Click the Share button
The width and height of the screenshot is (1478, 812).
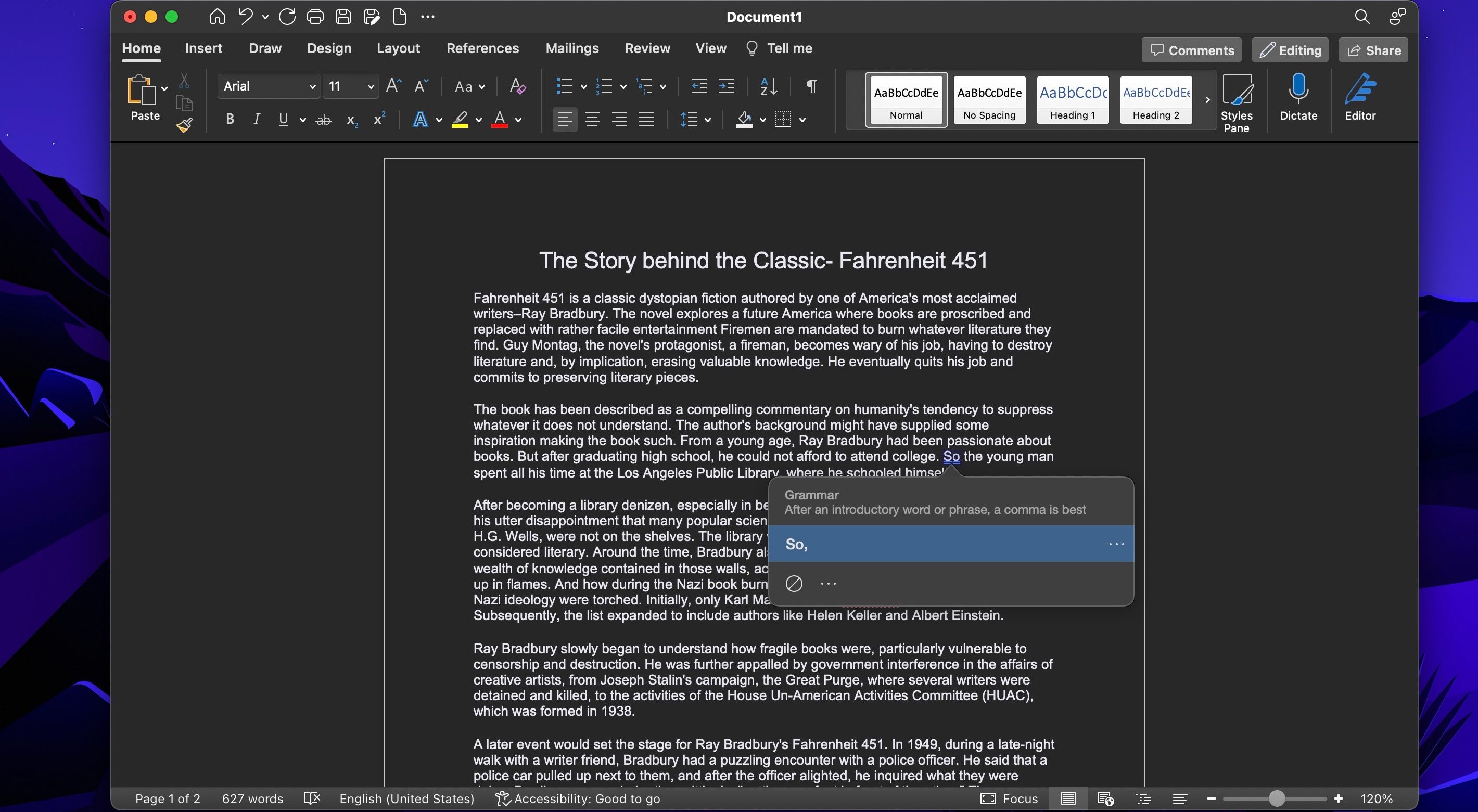coord(1373,50)
